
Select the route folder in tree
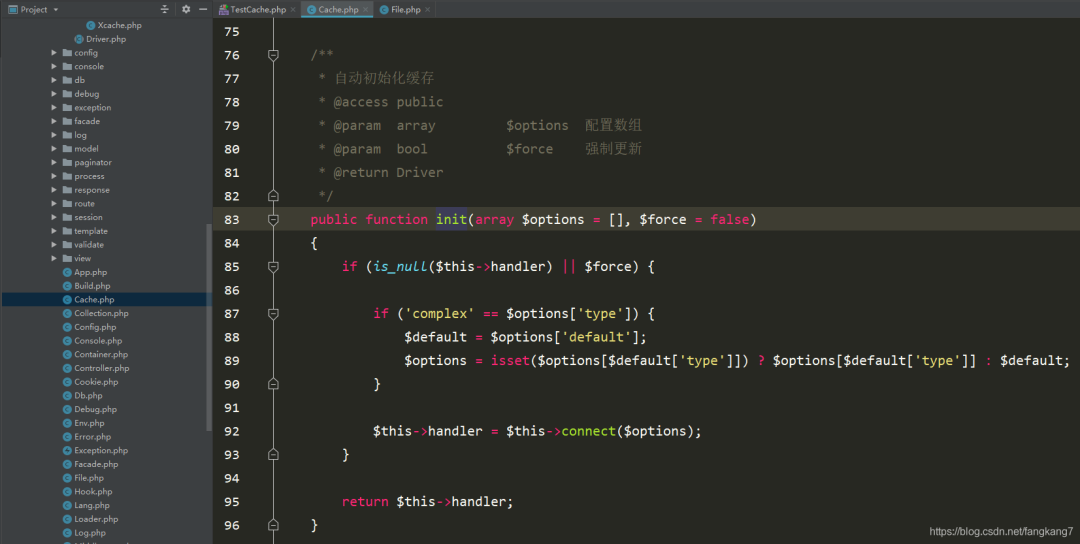coord(84,204)
